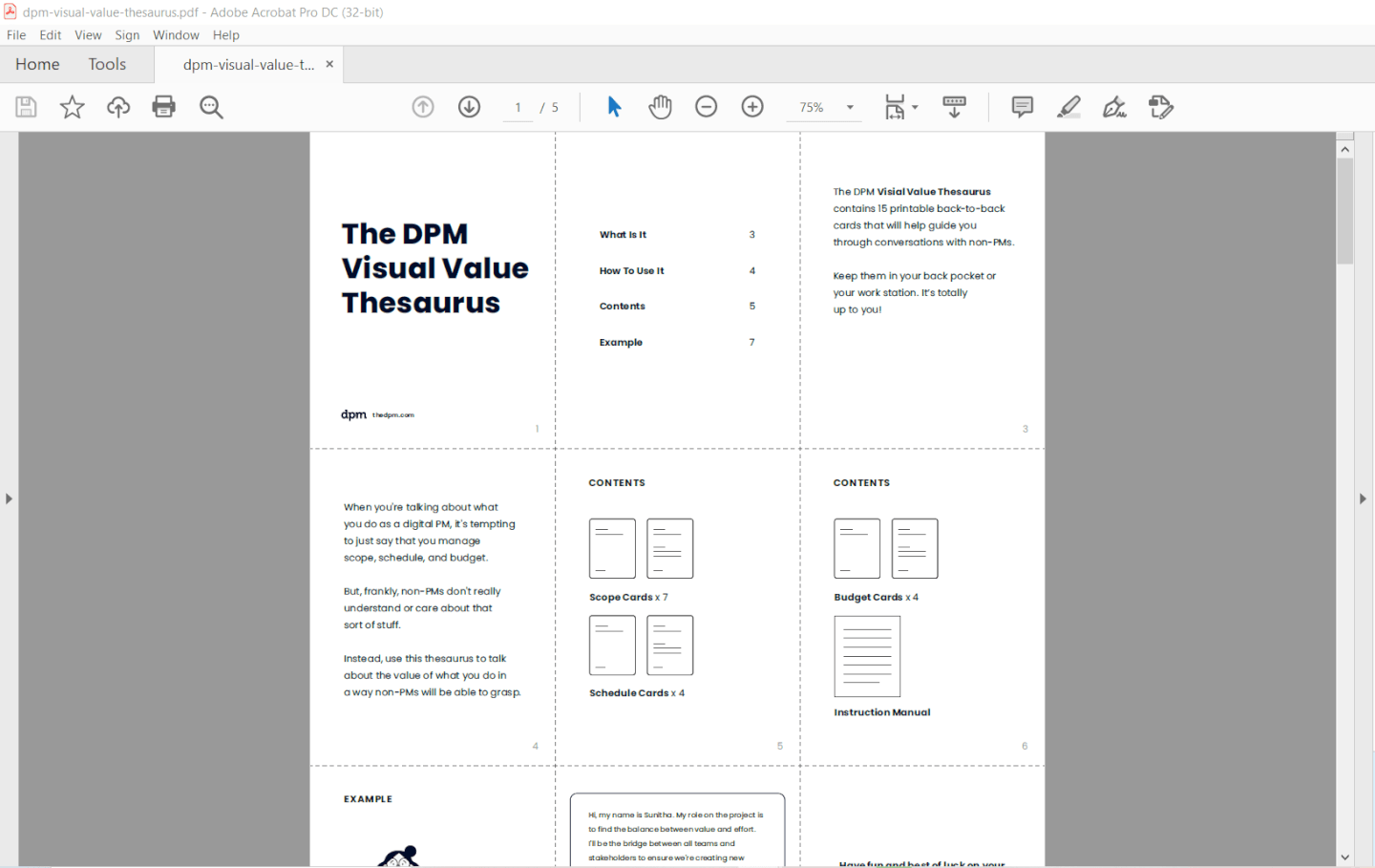Choose the selection arrow tool
The height and width of the screenshot is (868, 1375).
(614, 107)
